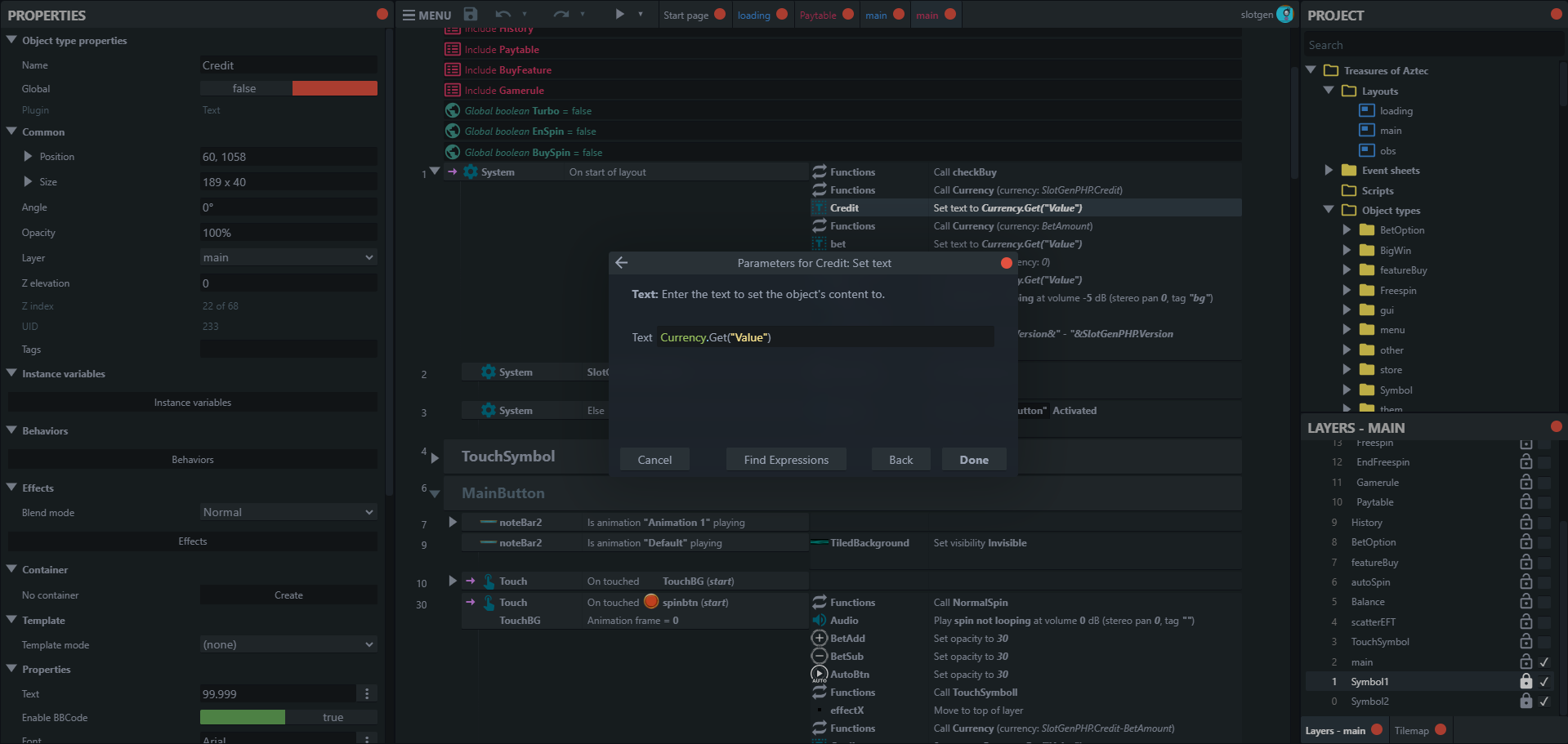This screenshot has width=1568, height=744.
Task: Open Instance variables editor button
Action: point(193,402)
